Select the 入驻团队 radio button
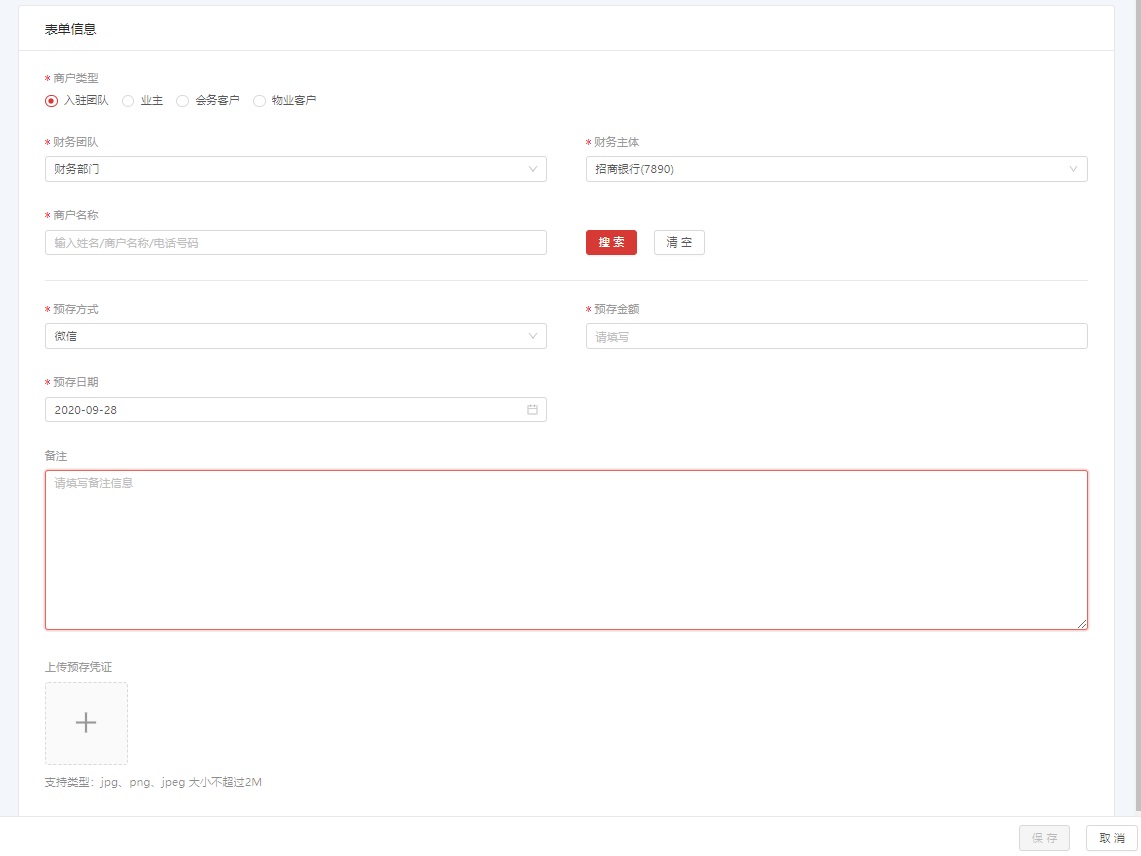 coord(52,101)
